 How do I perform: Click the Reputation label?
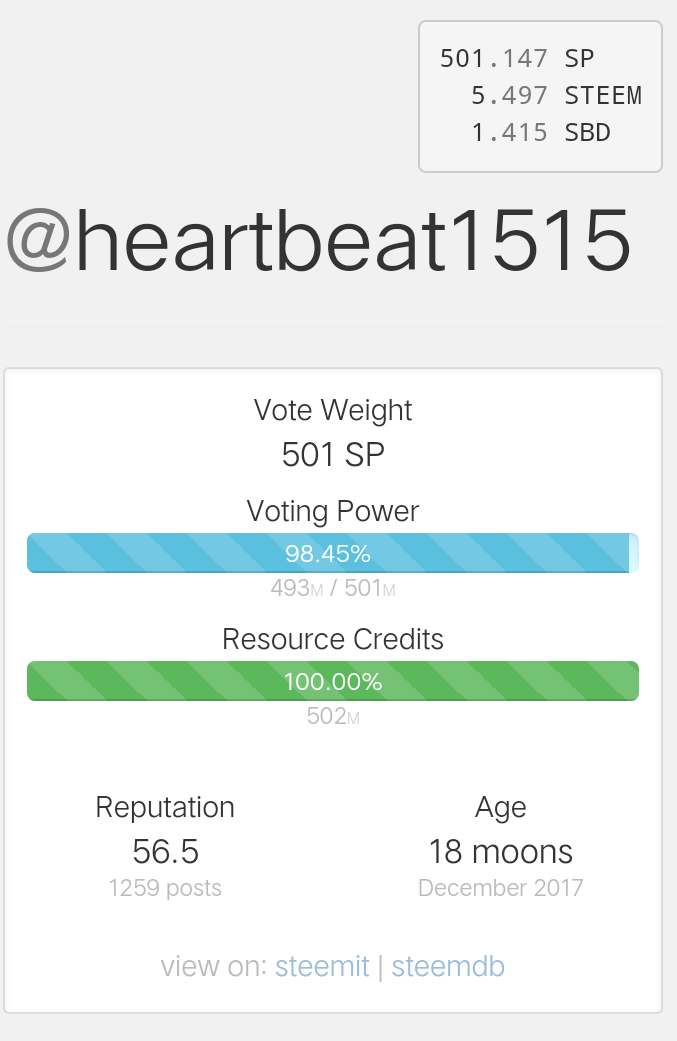pos(165,807)
